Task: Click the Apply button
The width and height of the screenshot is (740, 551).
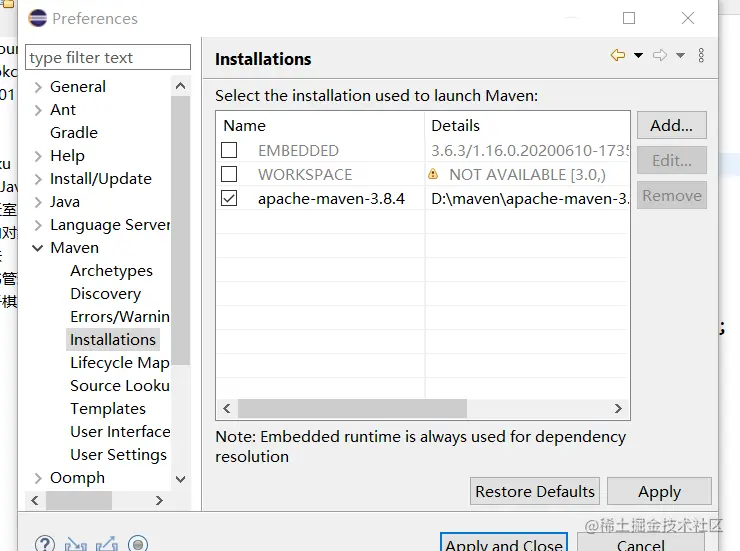Action: [659, 492]
